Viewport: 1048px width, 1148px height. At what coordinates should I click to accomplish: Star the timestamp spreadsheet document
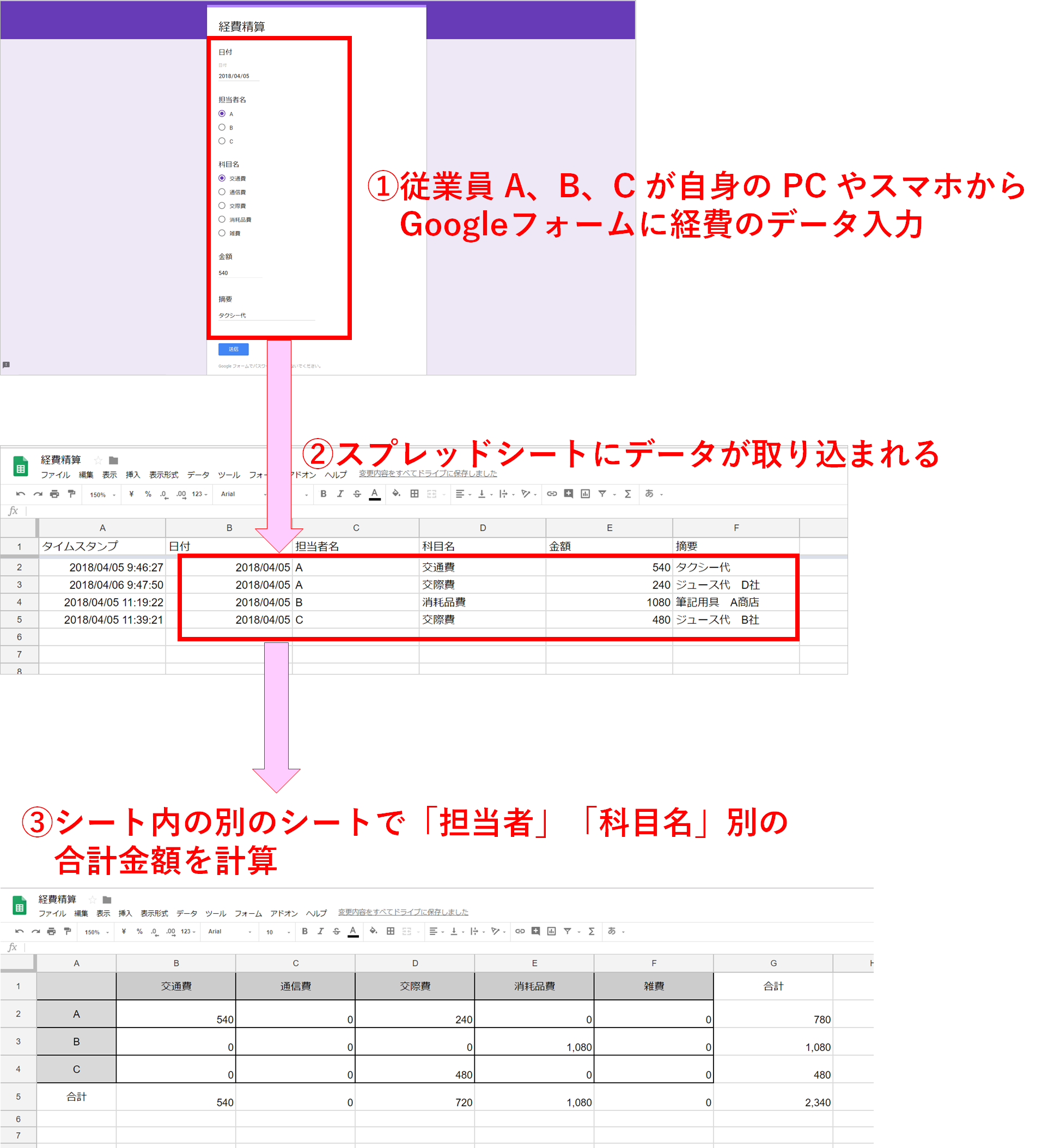tap(98, 460)
